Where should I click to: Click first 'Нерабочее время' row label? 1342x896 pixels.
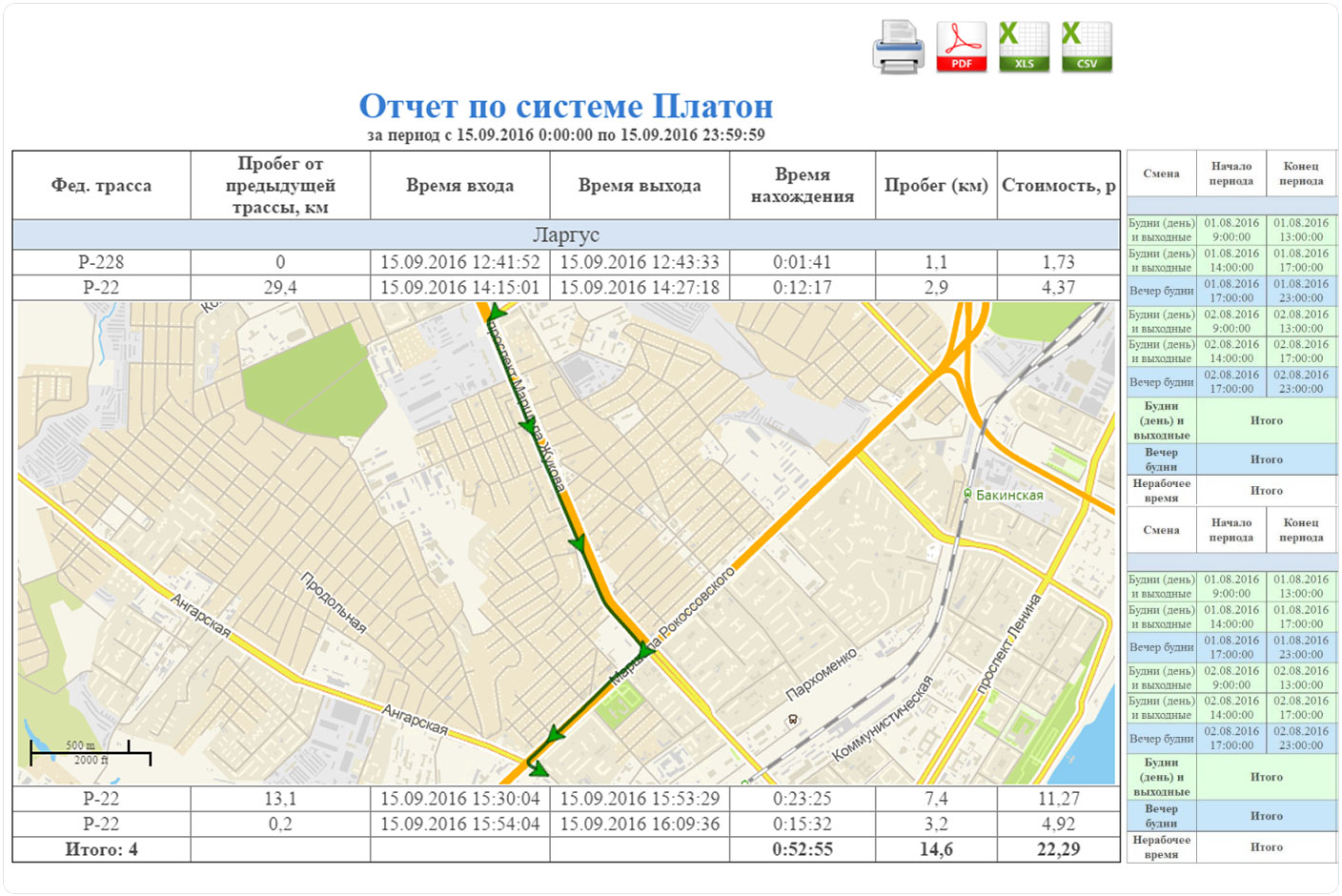coord(1161,491)
